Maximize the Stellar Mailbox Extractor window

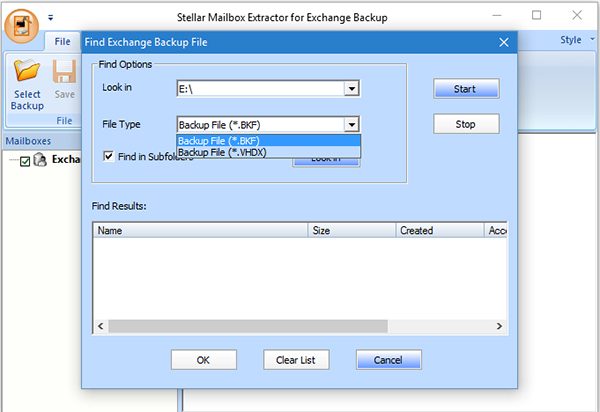click(x=536, y=15)
